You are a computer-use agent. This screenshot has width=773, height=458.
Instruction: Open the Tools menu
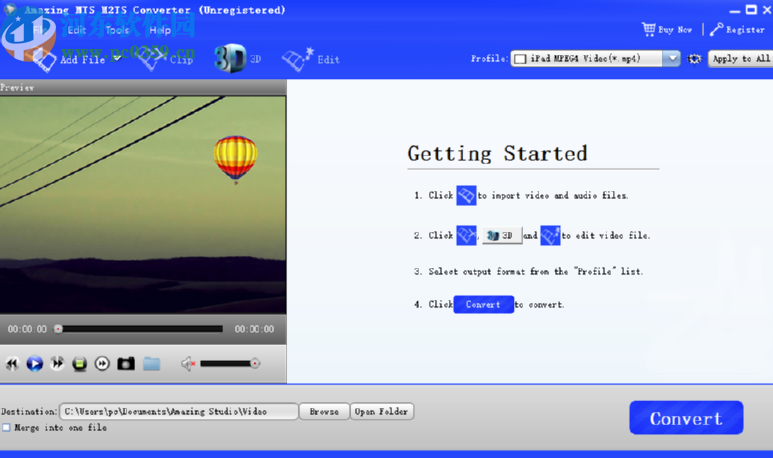(x=117, y=30)
